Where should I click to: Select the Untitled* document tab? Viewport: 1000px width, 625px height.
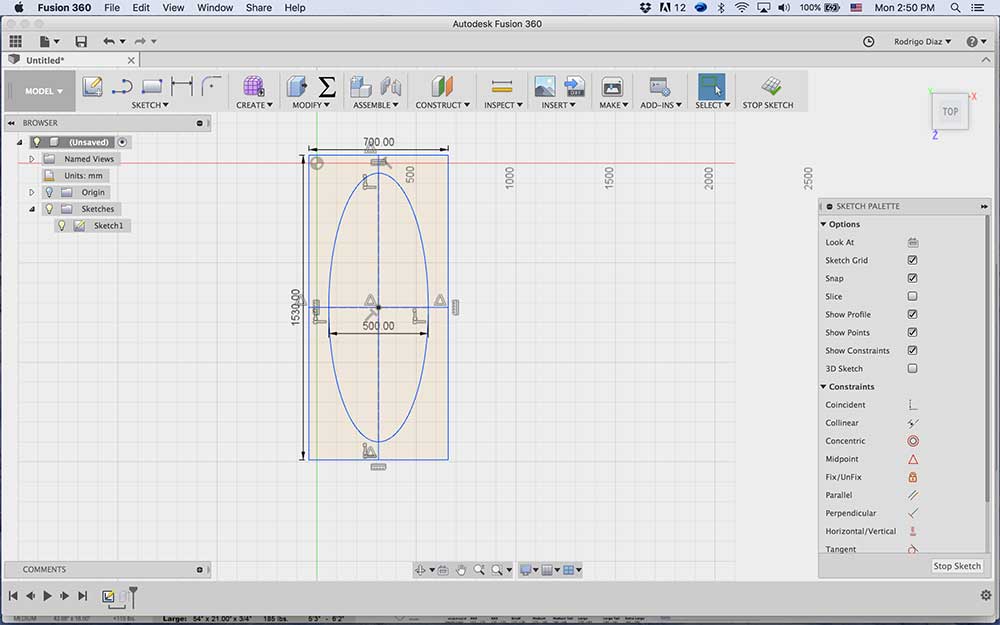(71, 60)
